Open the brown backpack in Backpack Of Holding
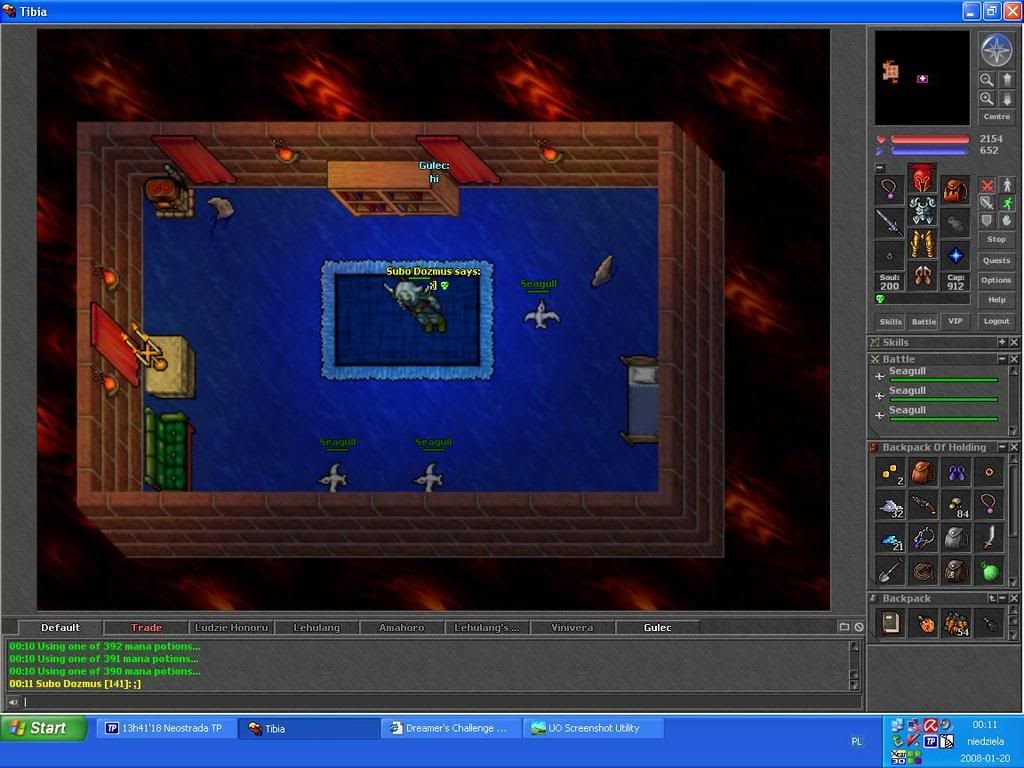This screenshot has height=768, width=1024. [923, 472]
